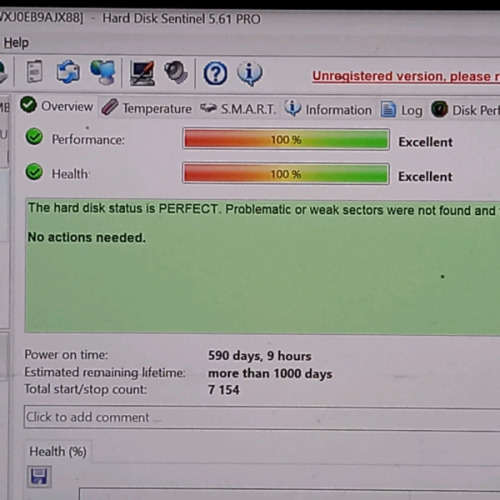Click the 'No actions needed.' text
Image resolution: width=500 pixels, height=500 pixels.
coord(87,237)
